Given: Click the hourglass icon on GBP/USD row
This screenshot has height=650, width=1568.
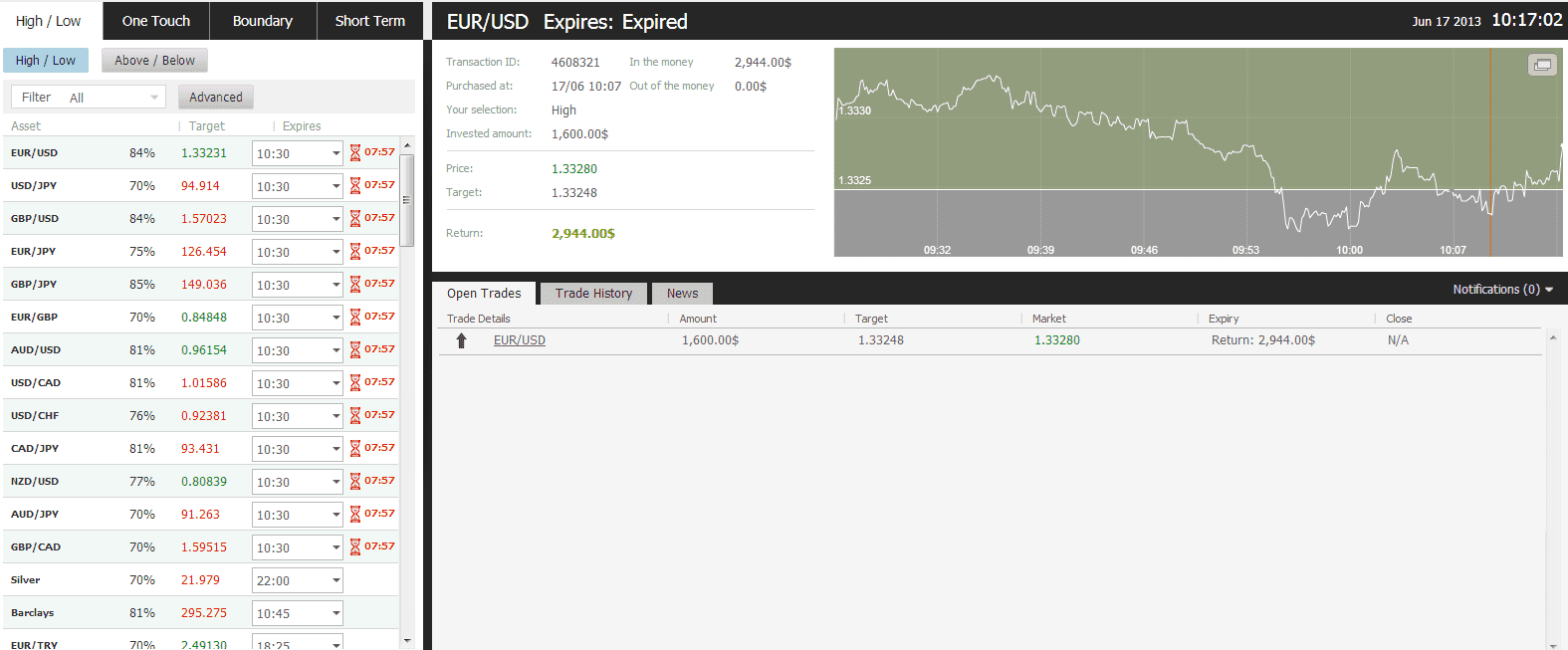Looking at the screenshot, I should (x=354, y=219).
